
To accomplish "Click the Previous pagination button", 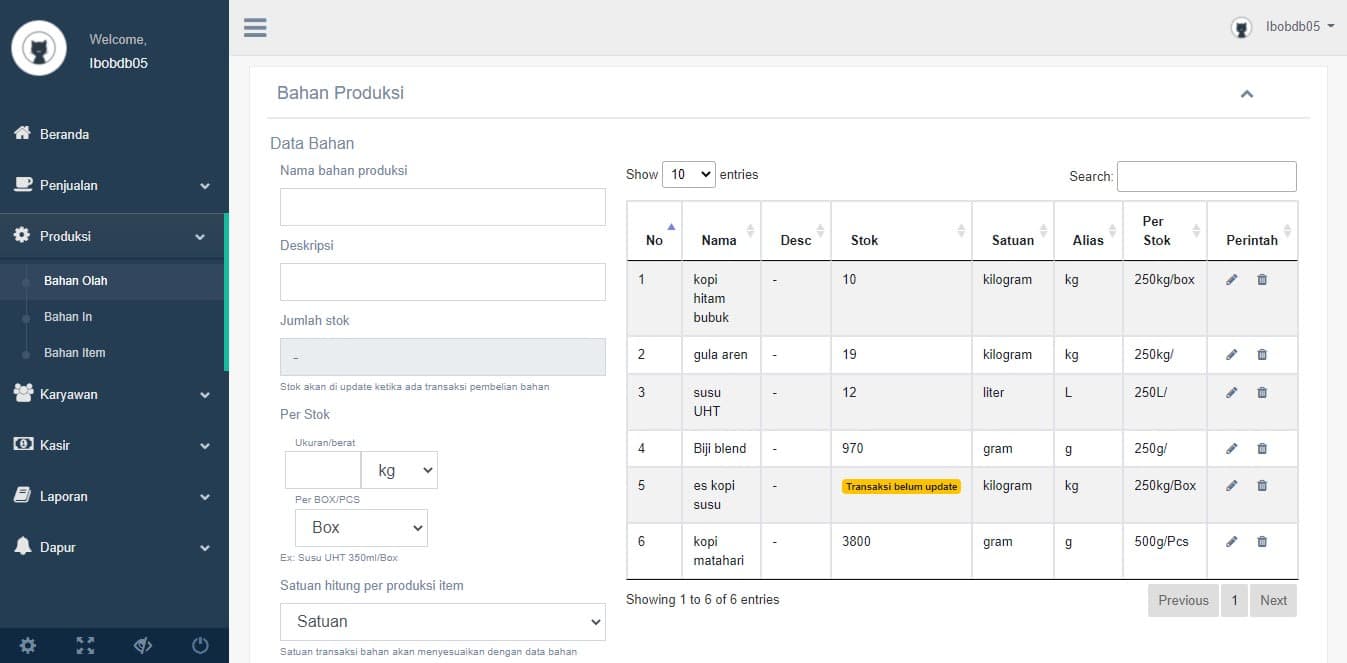I will pos(1182,601).
